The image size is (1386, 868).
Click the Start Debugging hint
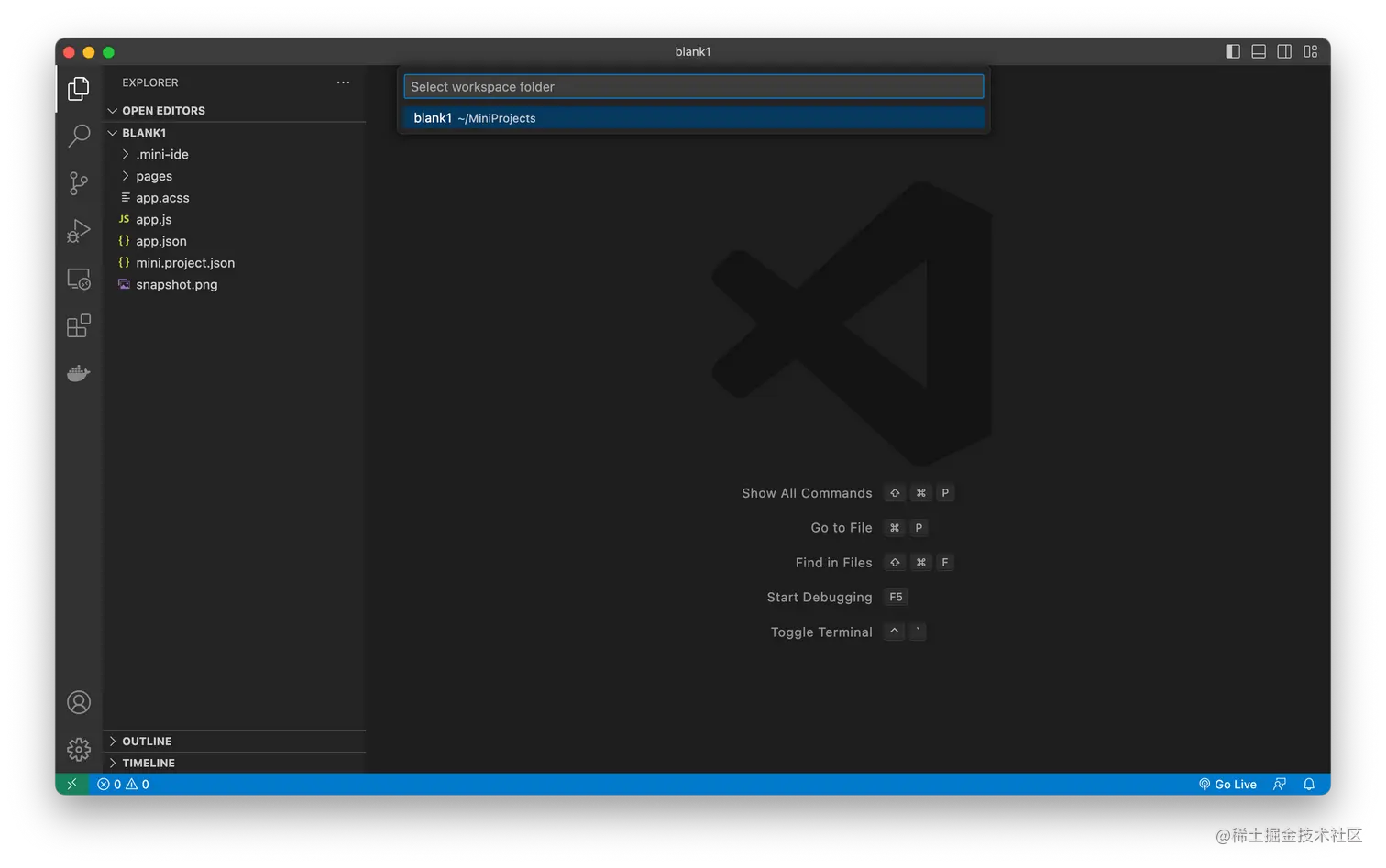coord(819,598)
